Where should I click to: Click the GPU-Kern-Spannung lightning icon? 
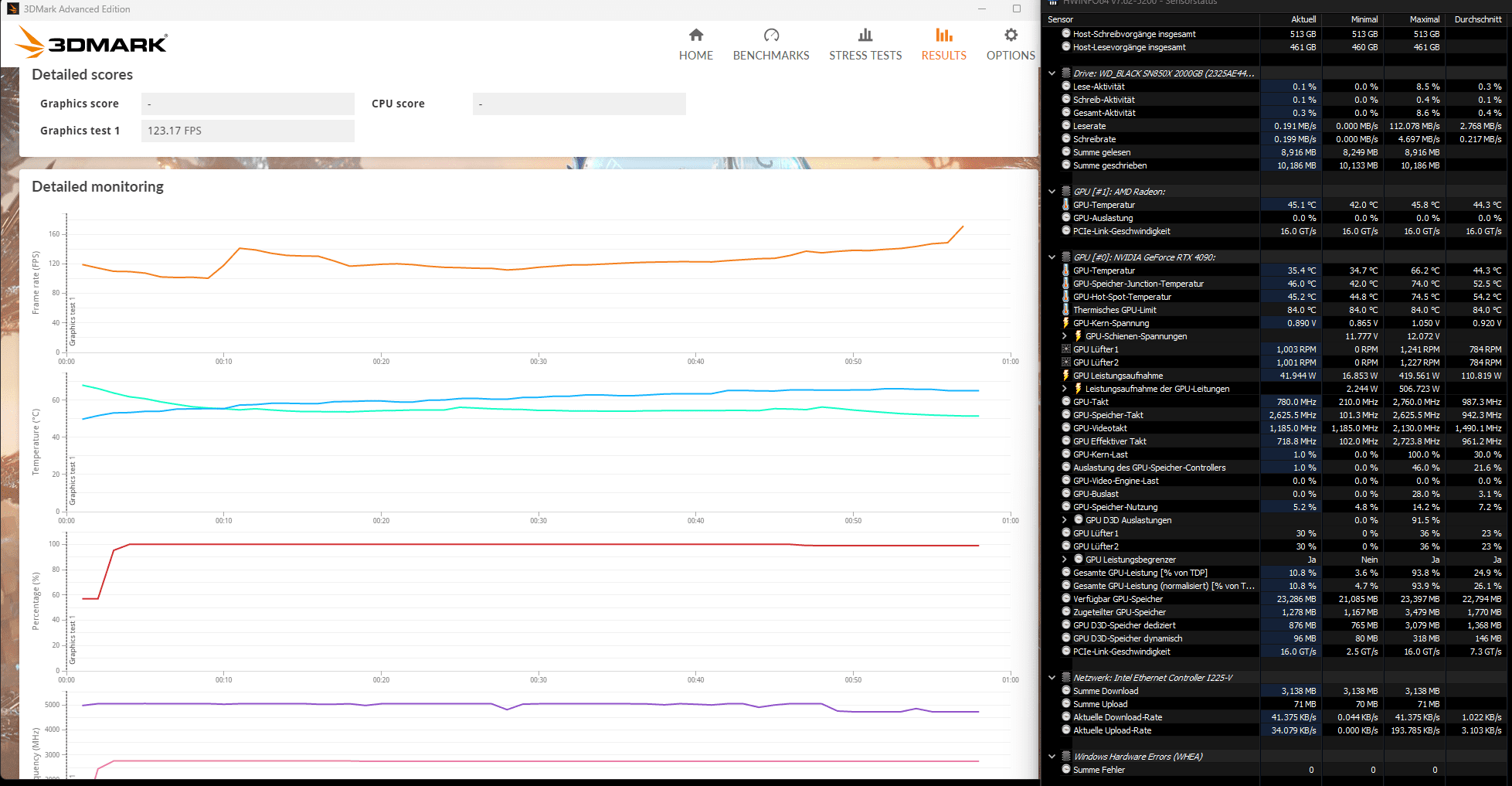[1066, 323]
